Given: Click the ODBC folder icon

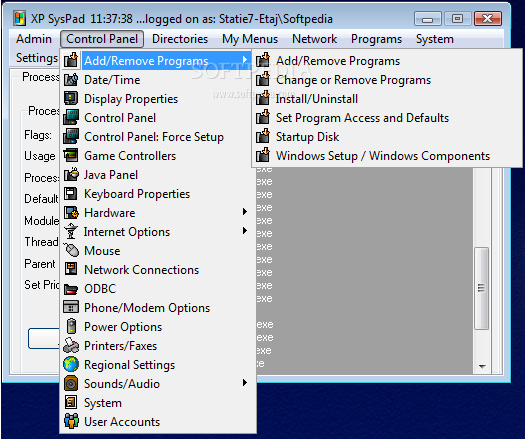Looking at the screenshot, I should point(71,289).
